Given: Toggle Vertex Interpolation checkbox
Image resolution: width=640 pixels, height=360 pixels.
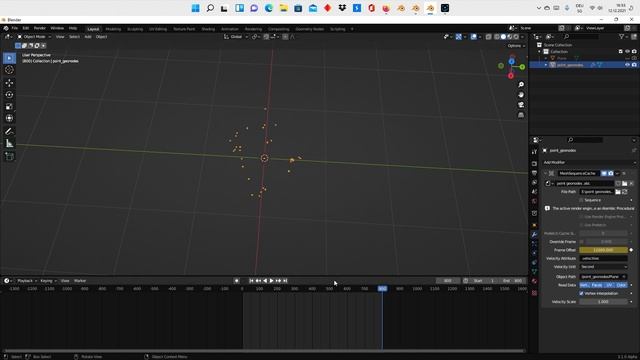Looking at the screenshot, I should pos(581,293).
